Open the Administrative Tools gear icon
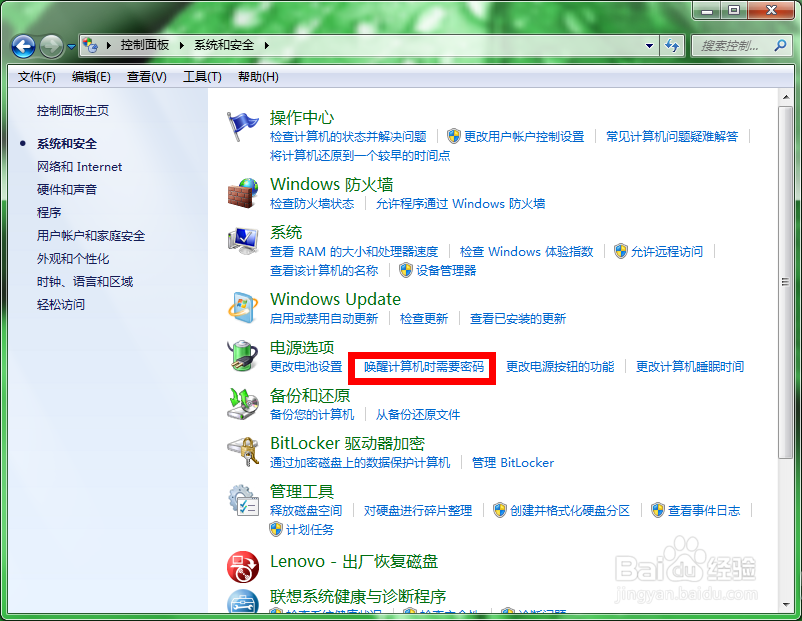Screen dimensions: 802x621 (242, 500)
